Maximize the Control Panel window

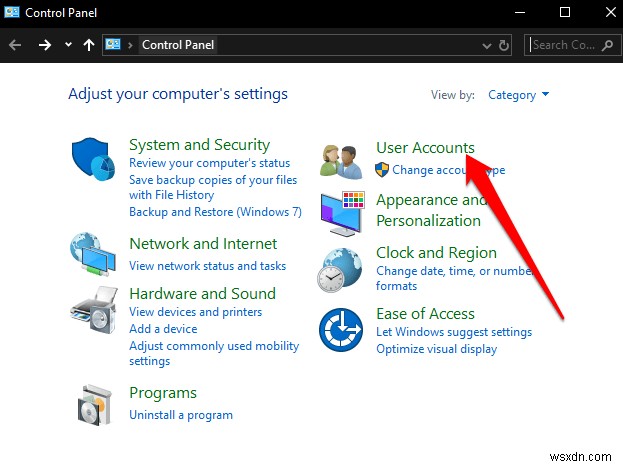(x=565, y=12)
